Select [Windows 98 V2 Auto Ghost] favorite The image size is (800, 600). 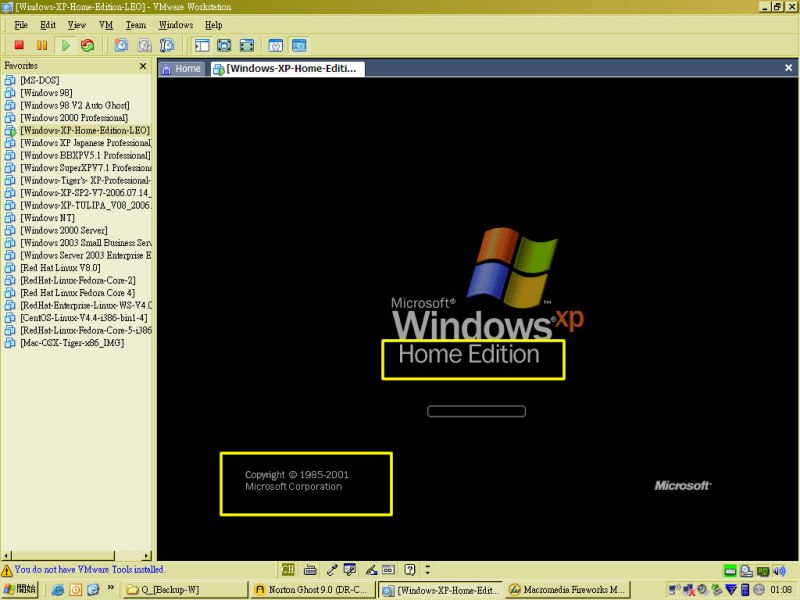click(x=75, y=105)
